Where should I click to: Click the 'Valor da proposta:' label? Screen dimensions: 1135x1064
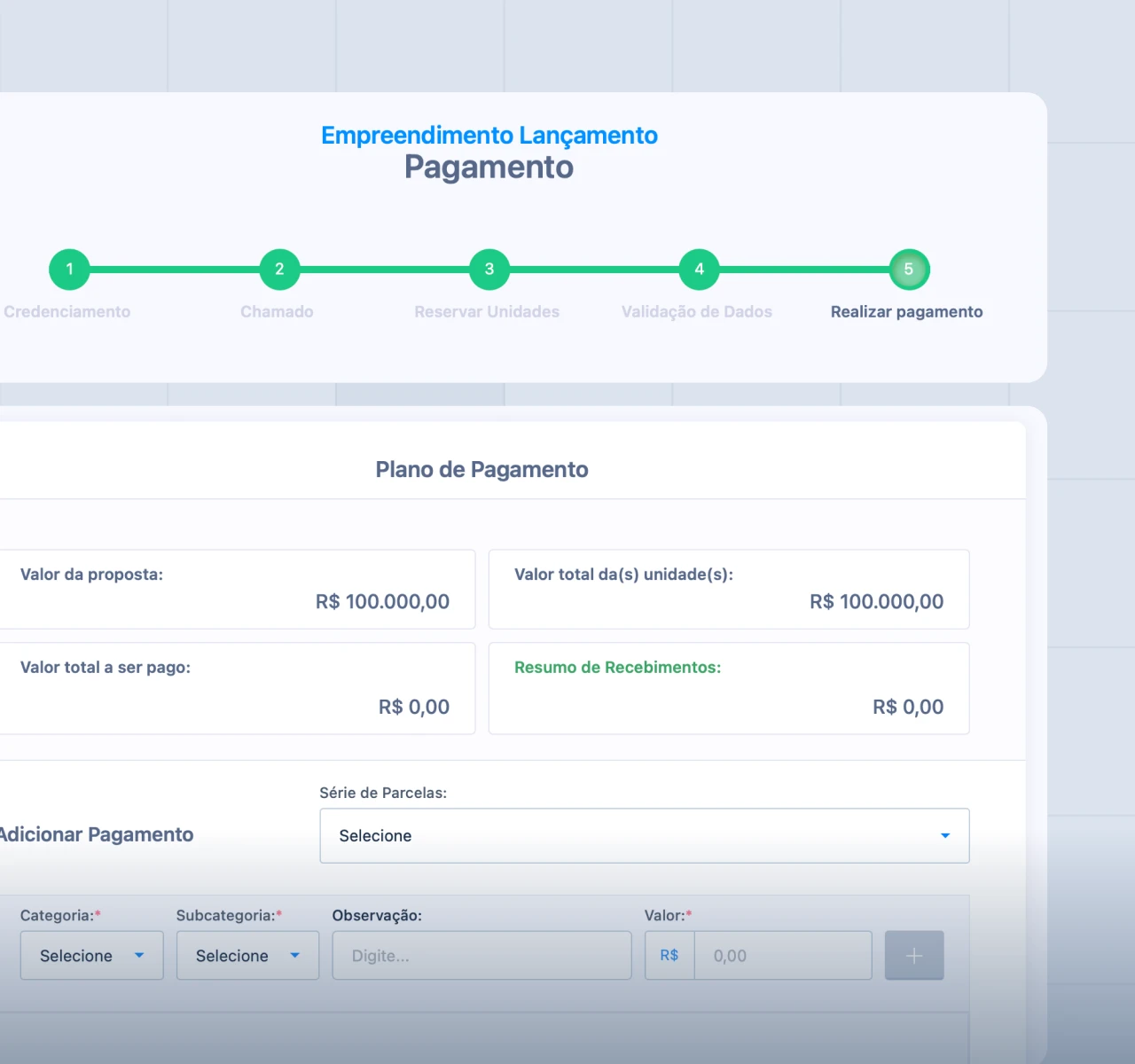click(91, 575)
